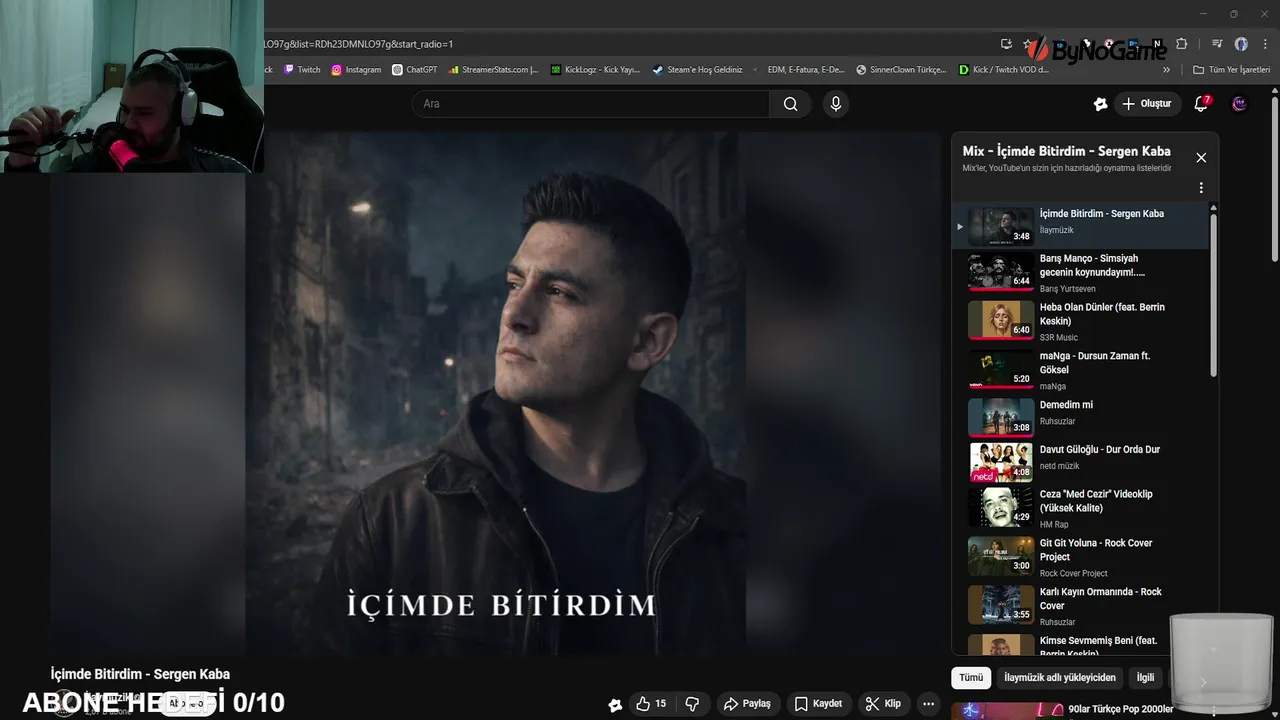Open the 90lar Türkçe Pop 2000ler suggestion
The height and width of the screenshot is (720, 1280).
pos(1121,709)
